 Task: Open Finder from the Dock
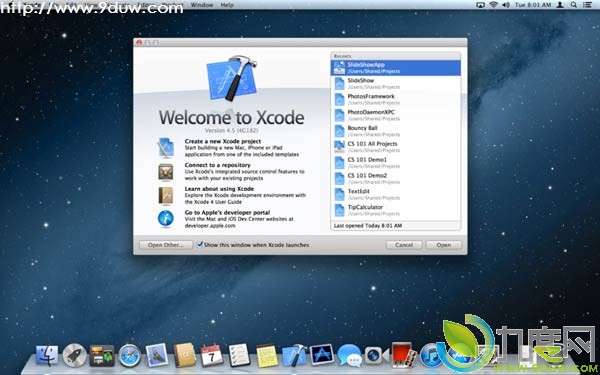coord(47,356)
